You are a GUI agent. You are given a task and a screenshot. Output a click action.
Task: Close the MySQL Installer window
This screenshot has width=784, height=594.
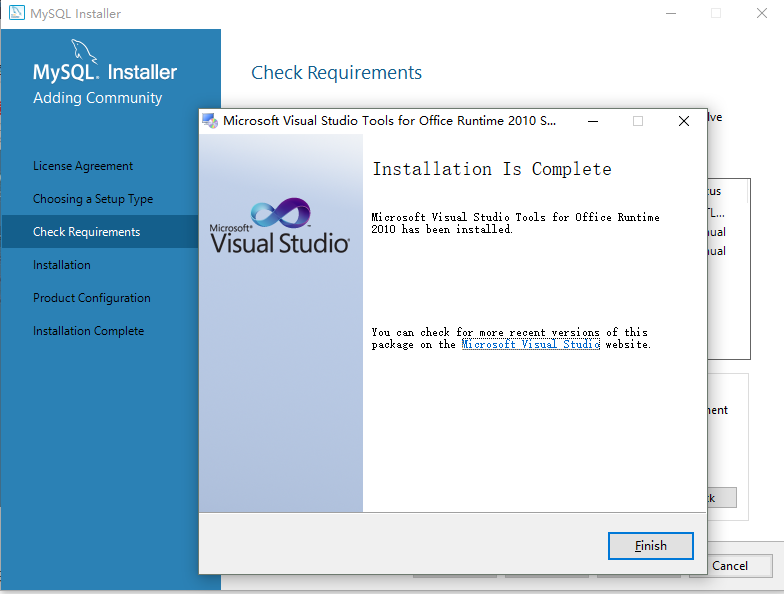762,14
